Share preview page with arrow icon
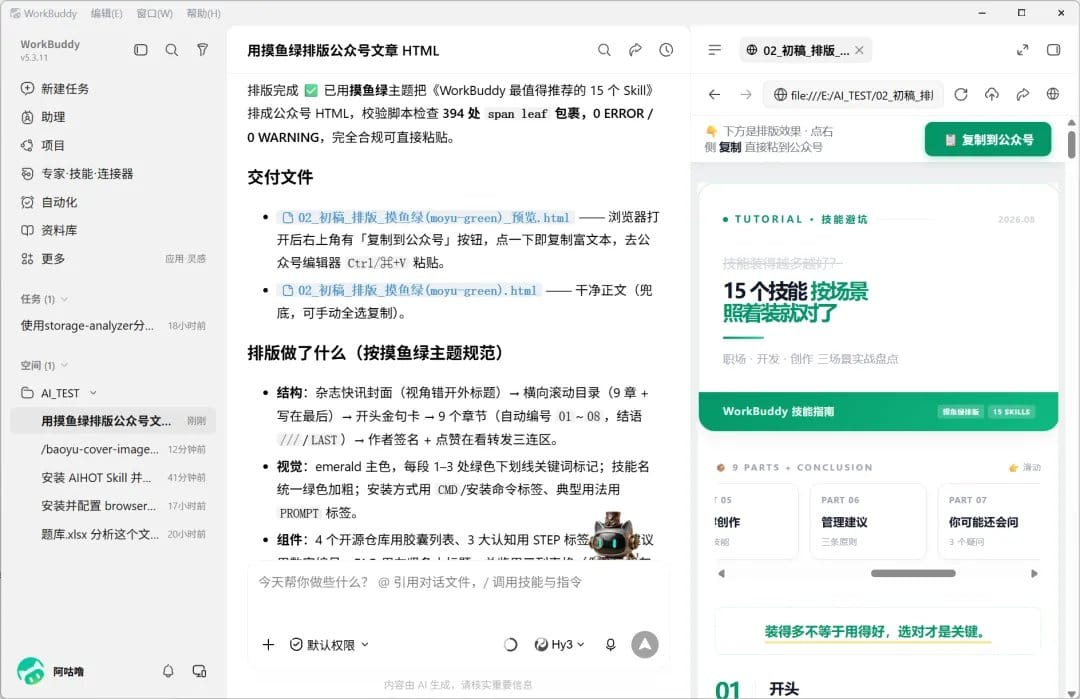 coord(1022,94)
